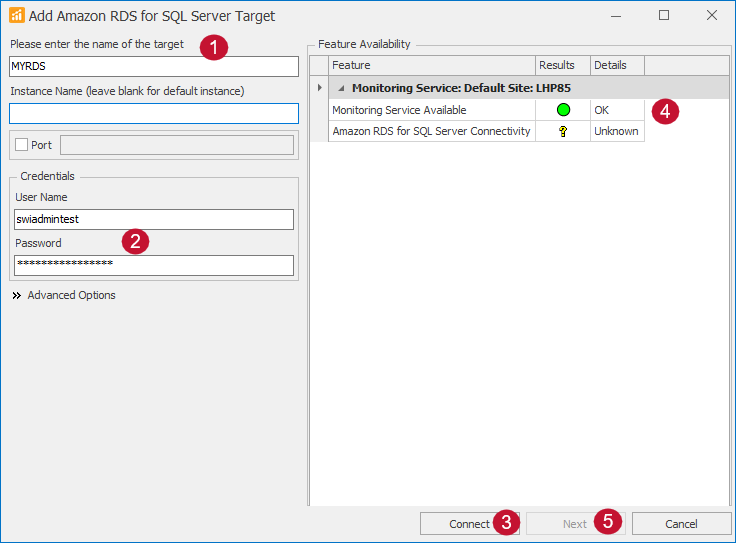The image size is (736, 543).
Task: Click the Next button
Action: (575, 523)
